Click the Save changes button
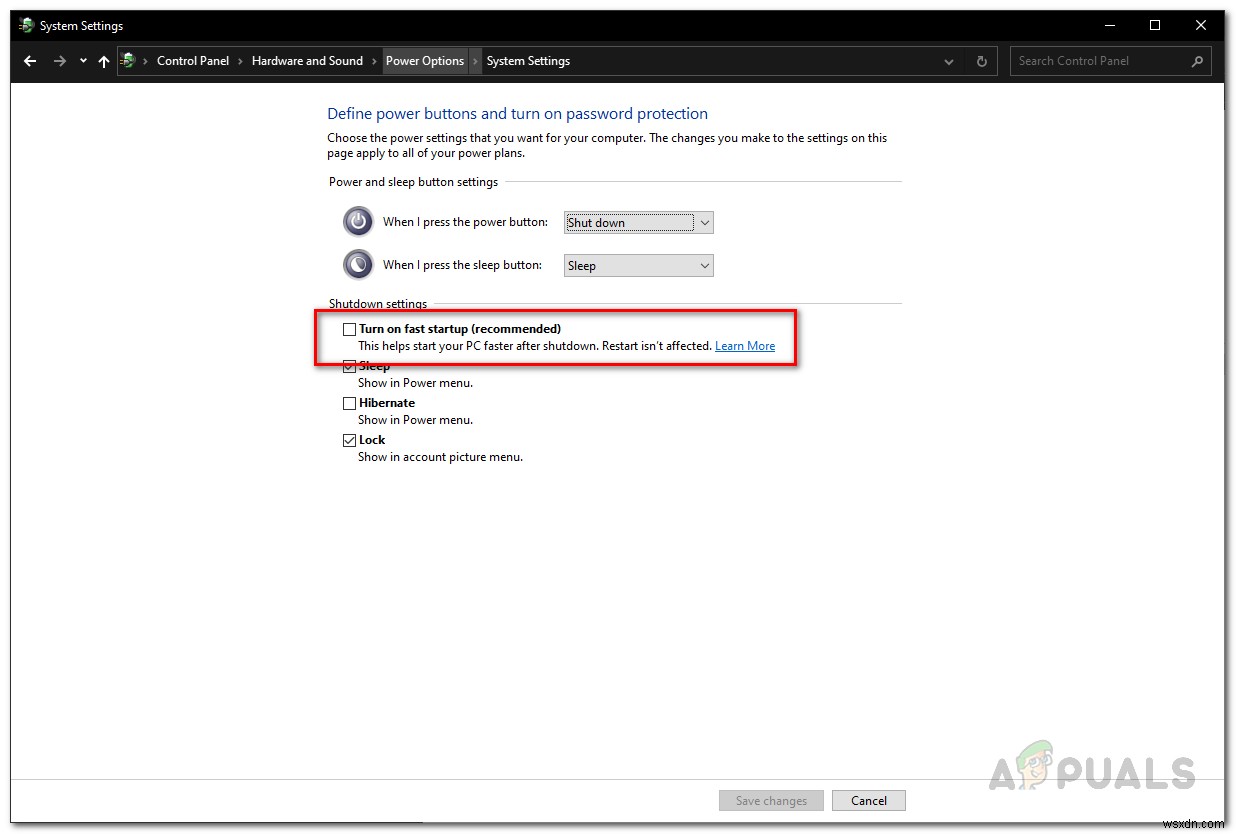The image size is (1236, 834). click(770, 800)
